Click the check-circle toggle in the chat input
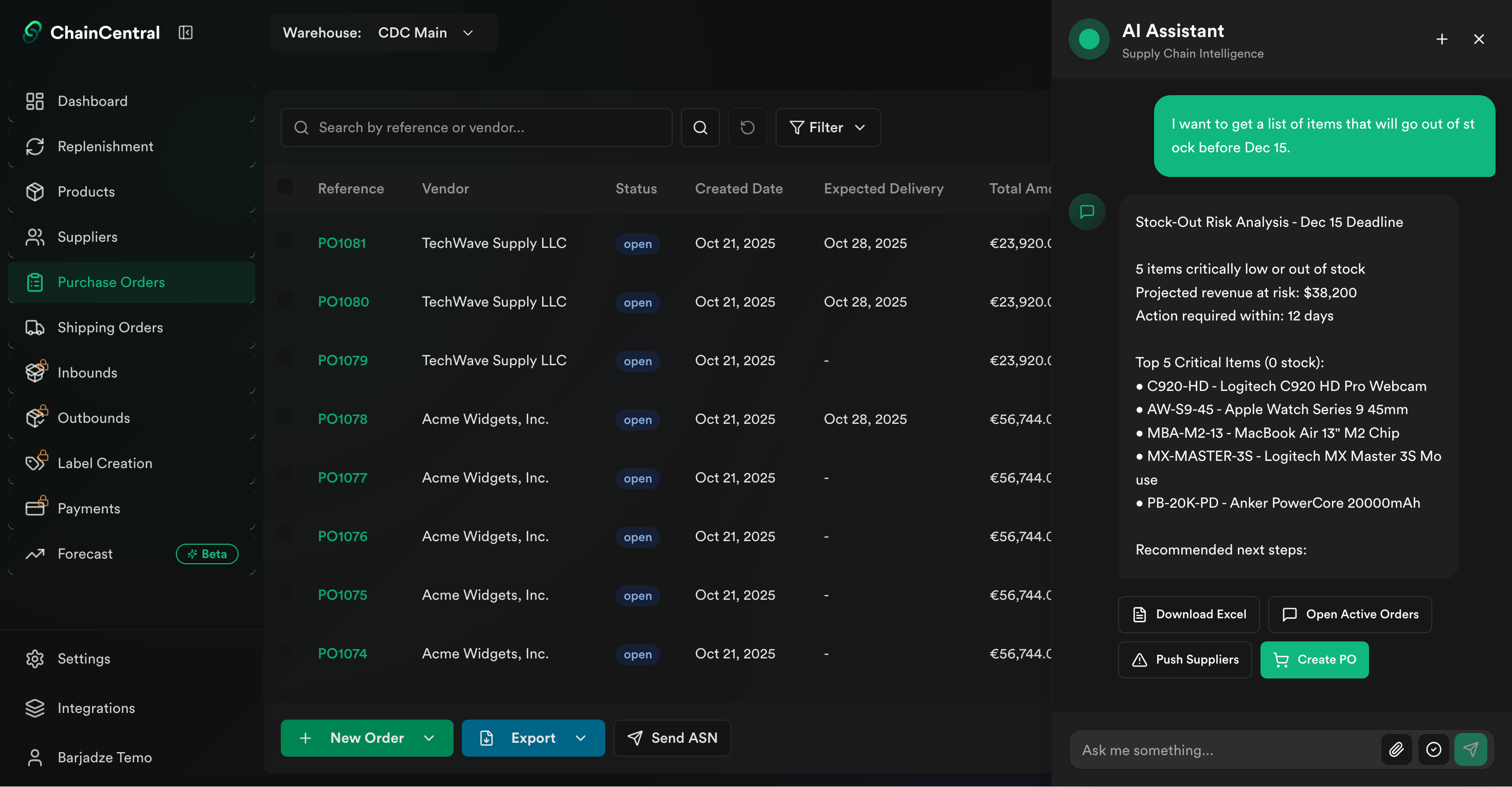Screen dimensions: 1512x787 click(x=1434, y=749)
